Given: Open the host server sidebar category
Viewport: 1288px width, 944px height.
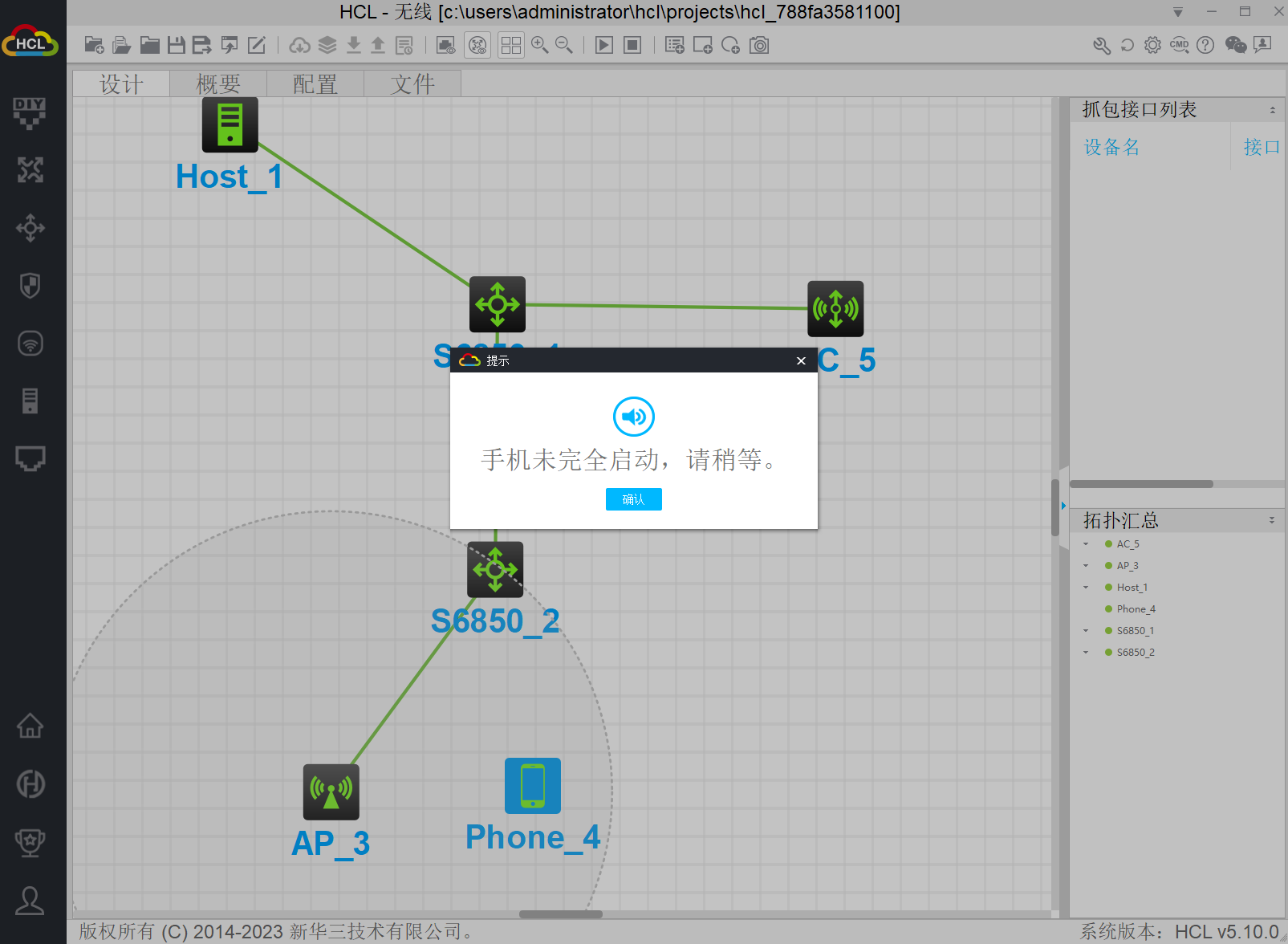Looking at the screenshot, I should (30, 401).
